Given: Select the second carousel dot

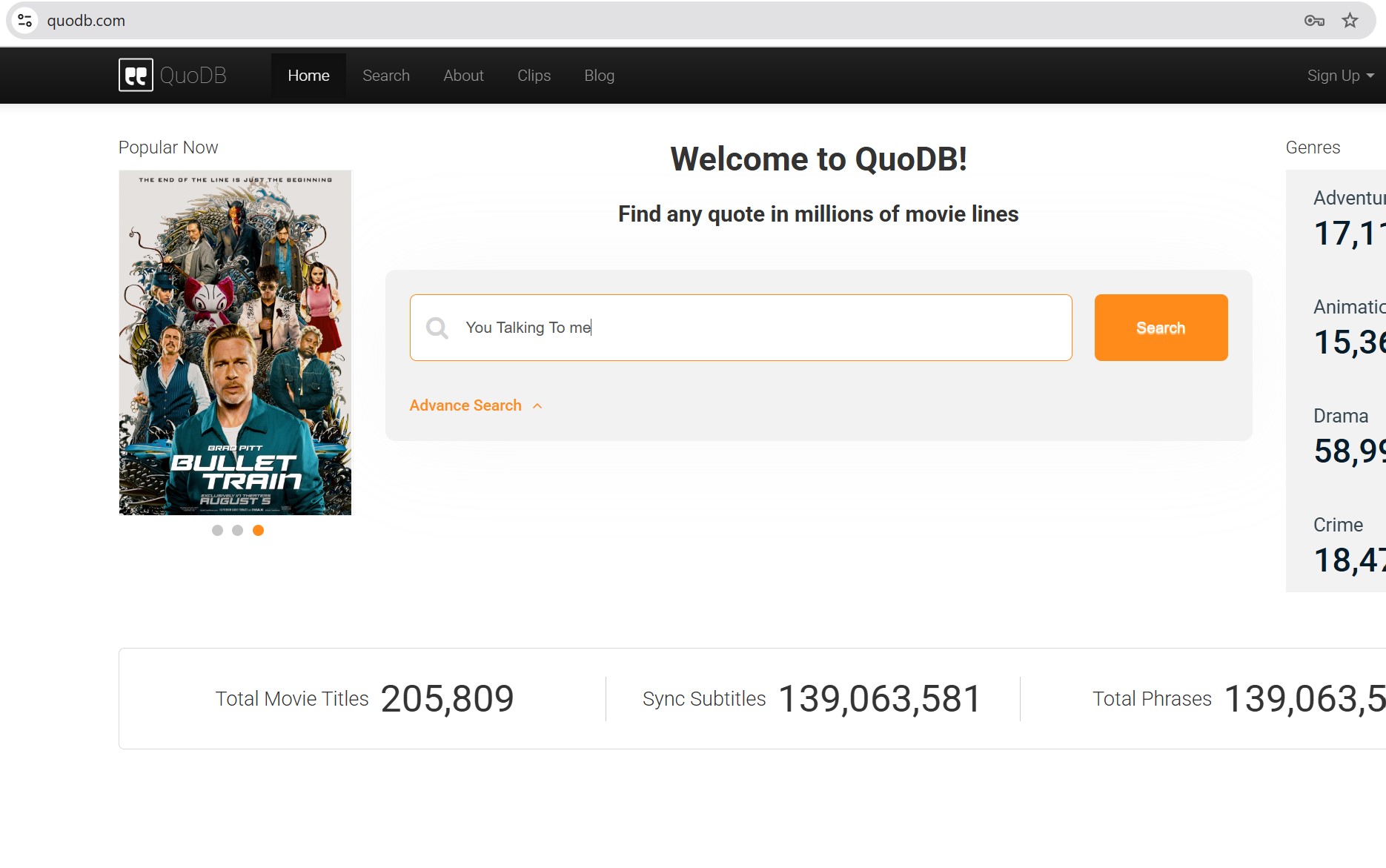Looking at the screenshot, I should [237, 530].
